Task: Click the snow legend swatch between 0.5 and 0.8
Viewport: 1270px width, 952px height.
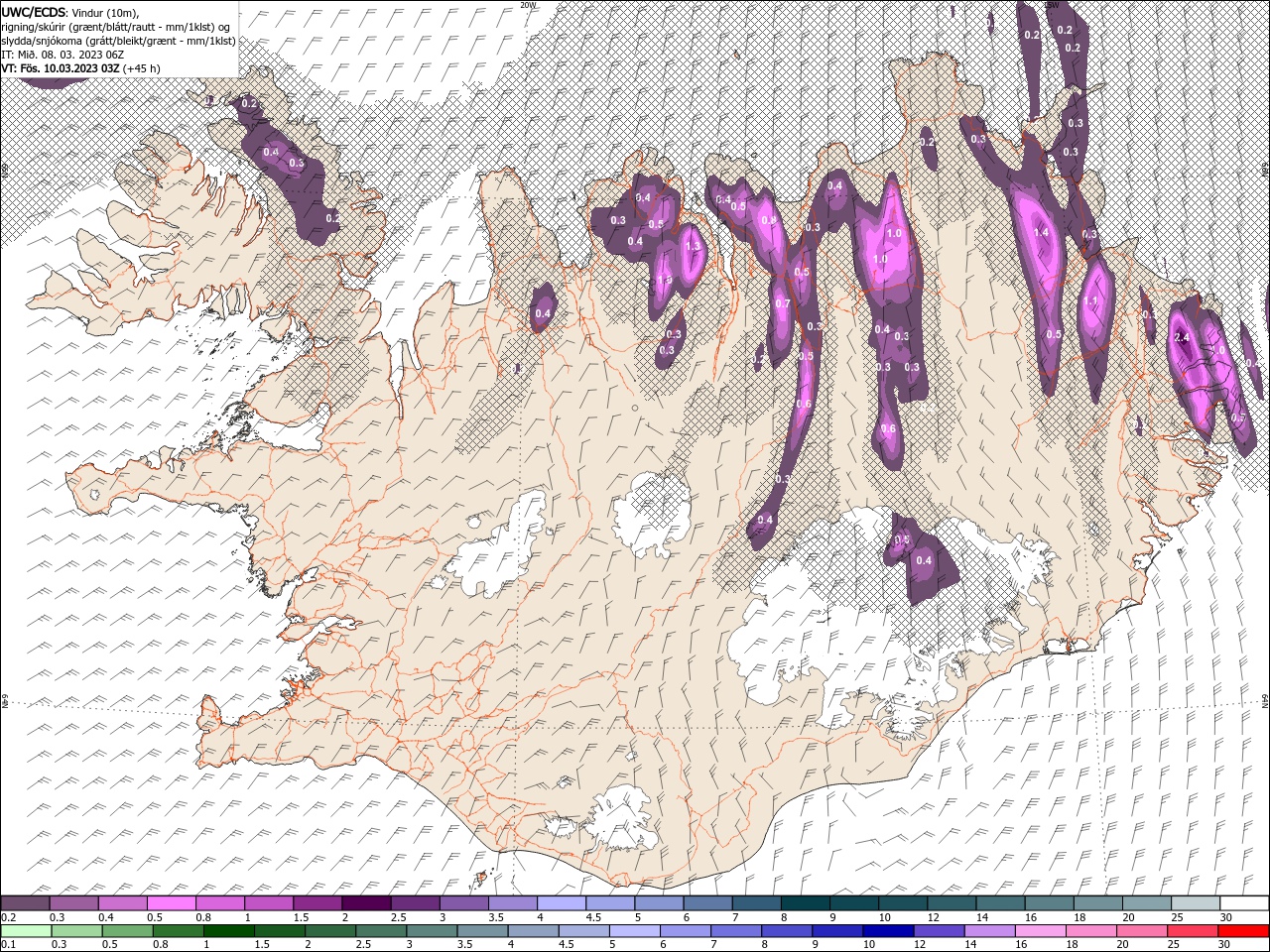Action: tap(171, 903)
